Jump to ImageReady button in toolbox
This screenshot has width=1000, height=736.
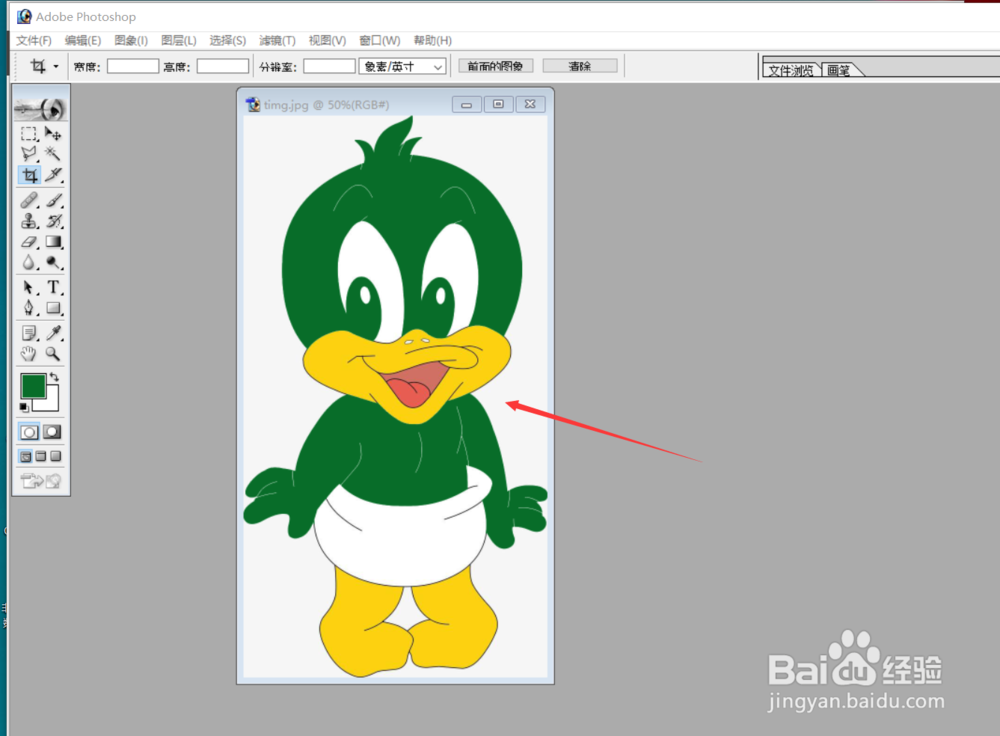tap(41, 480)
